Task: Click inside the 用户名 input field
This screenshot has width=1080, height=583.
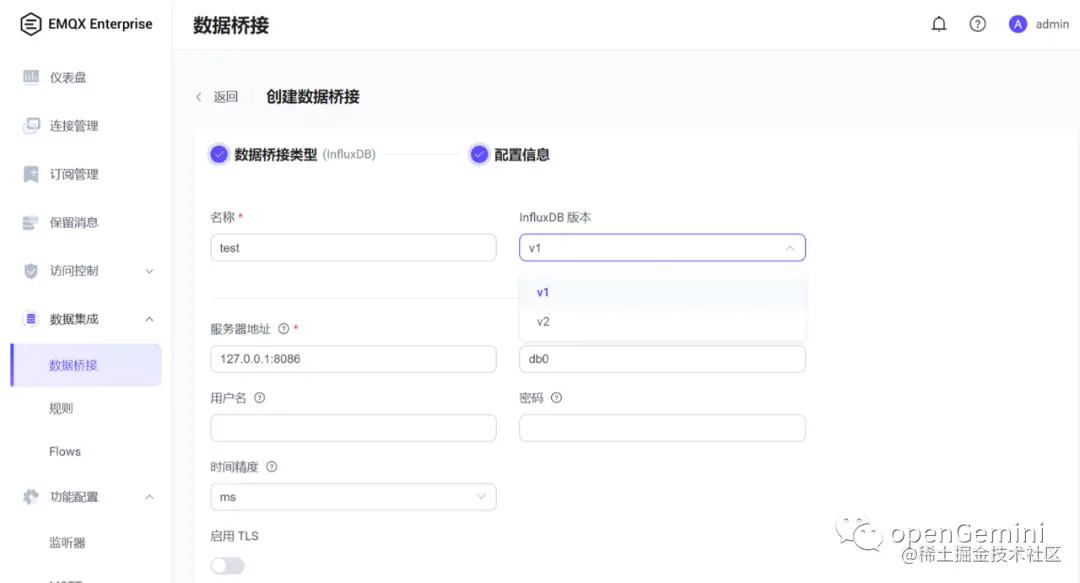Action: 353,427
